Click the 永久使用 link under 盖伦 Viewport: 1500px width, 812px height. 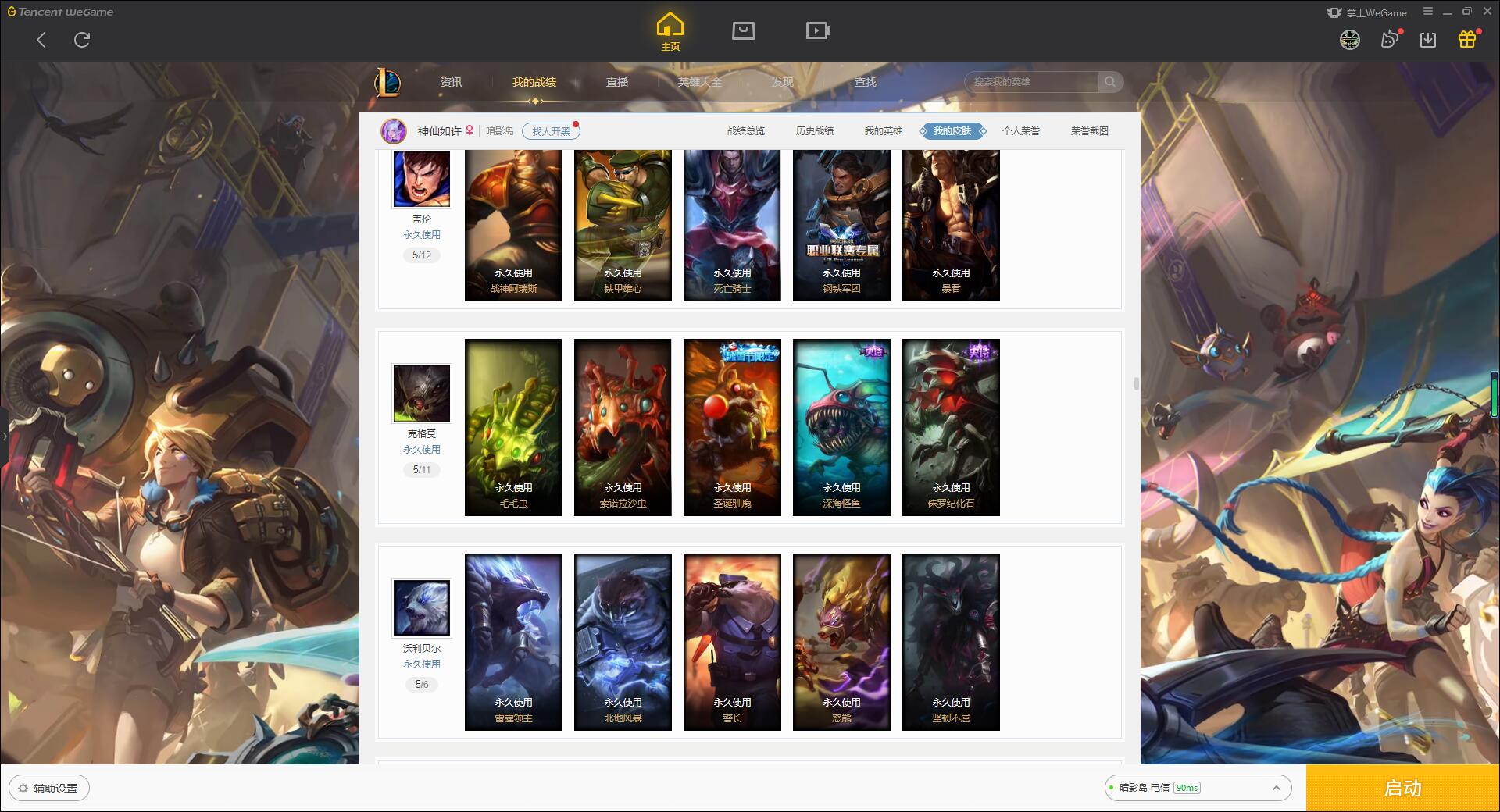(x=422, y=234)
